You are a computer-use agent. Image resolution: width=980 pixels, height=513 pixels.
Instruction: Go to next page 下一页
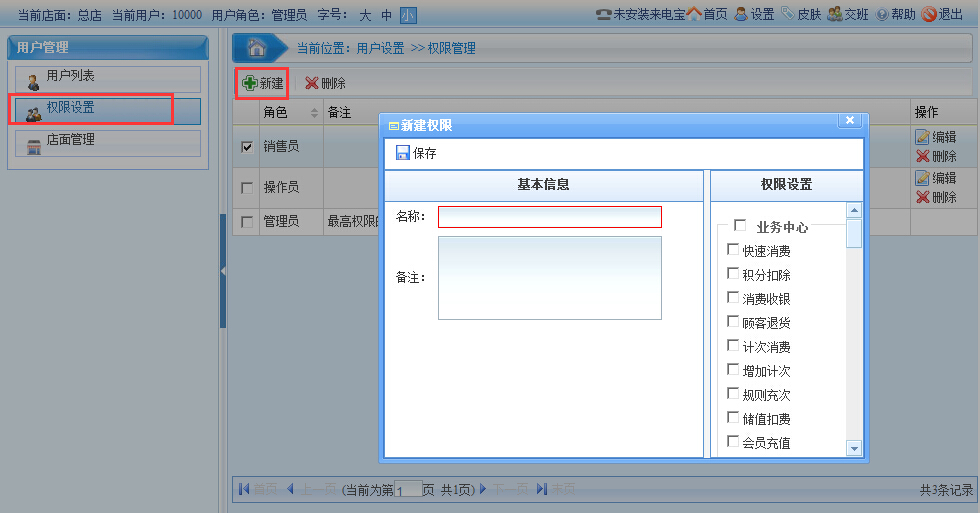504,489
